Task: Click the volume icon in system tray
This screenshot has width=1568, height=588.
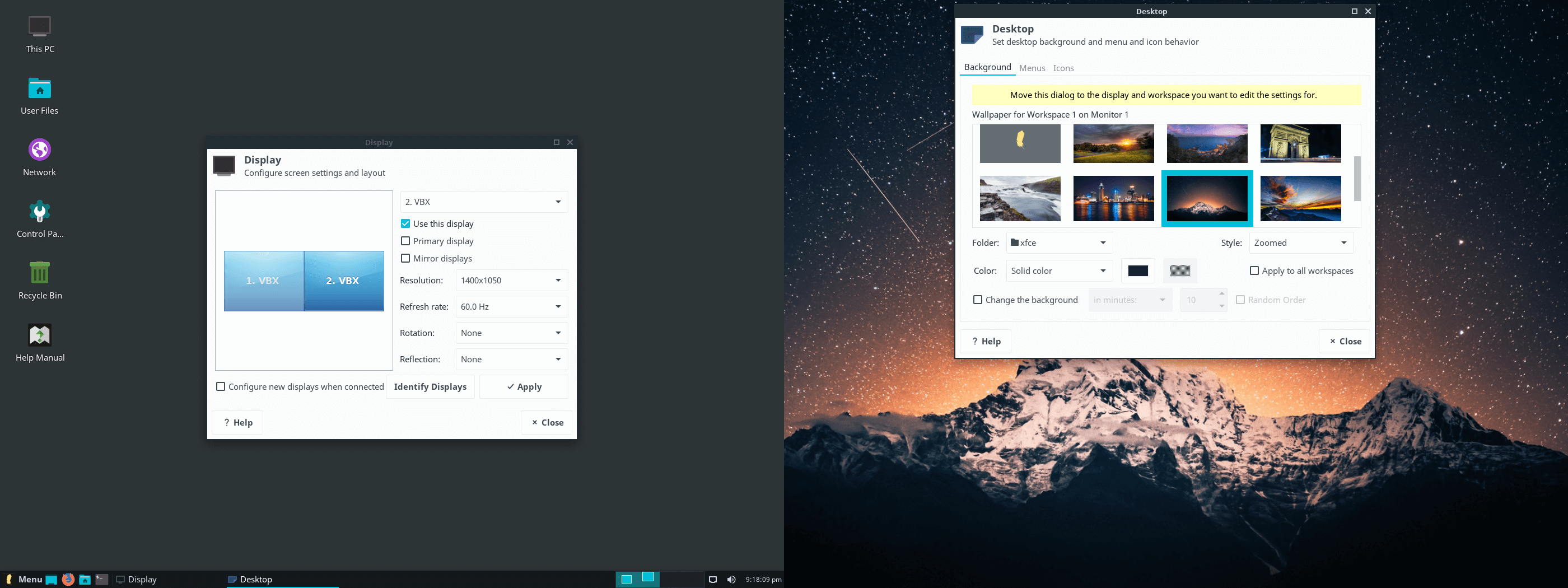Action: [x=731, y=580]
